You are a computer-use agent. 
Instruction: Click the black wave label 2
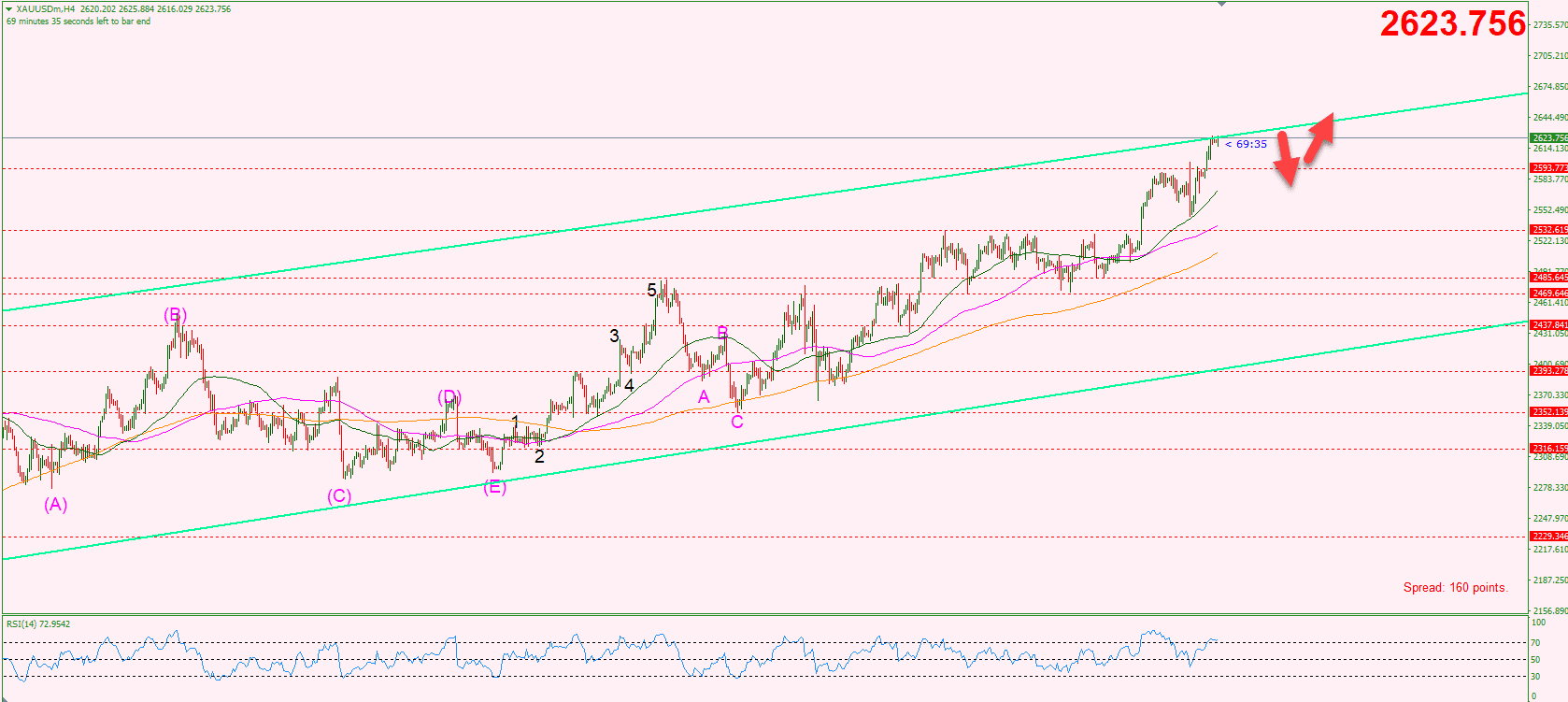pos(539,457)
